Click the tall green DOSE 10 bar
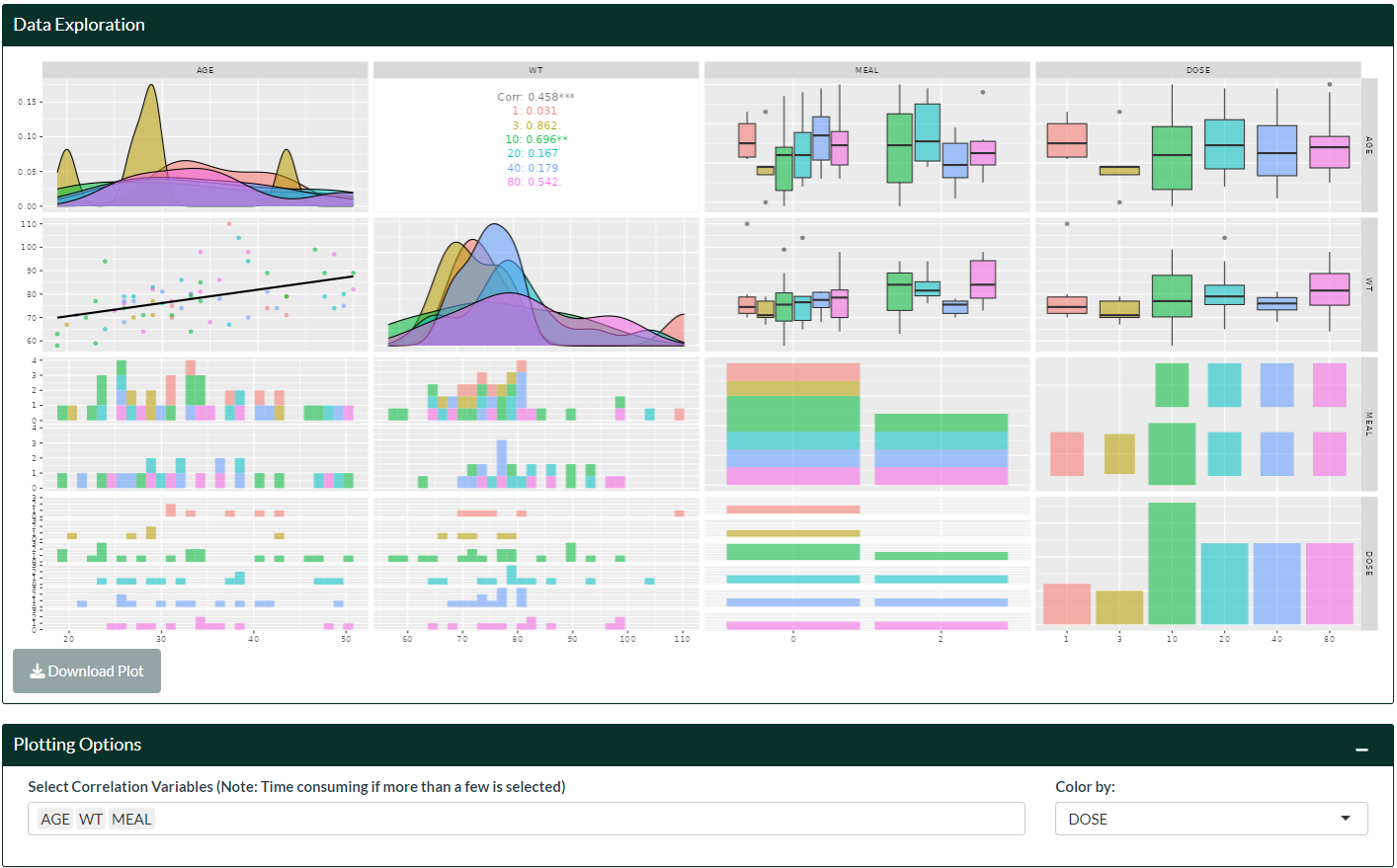The image size is (1397, 868). pyautogui.click(x=1172, y=563)
